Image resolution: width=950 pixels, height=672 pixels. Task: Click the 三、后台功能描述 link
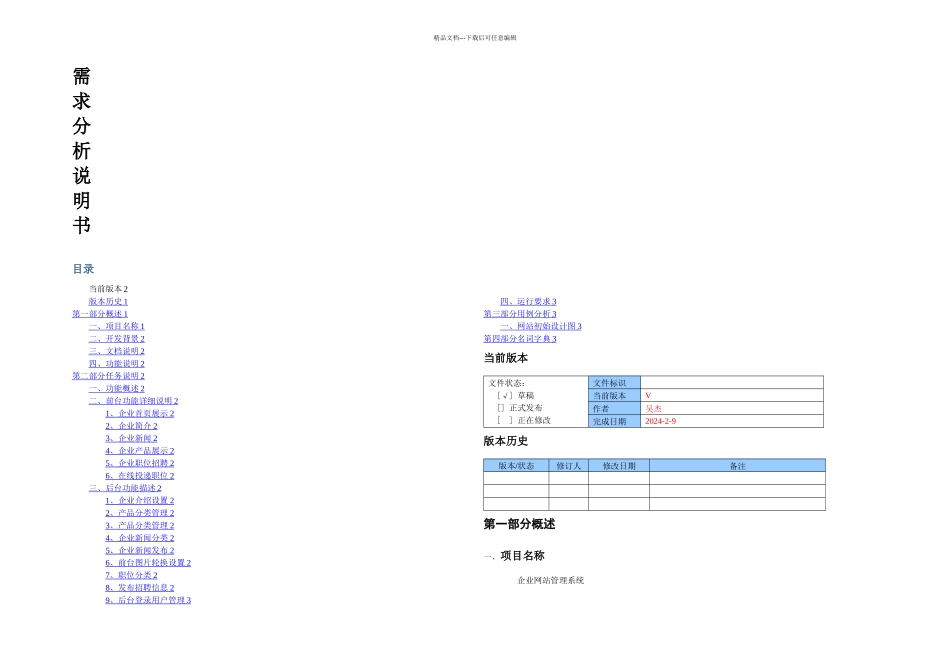125,488
